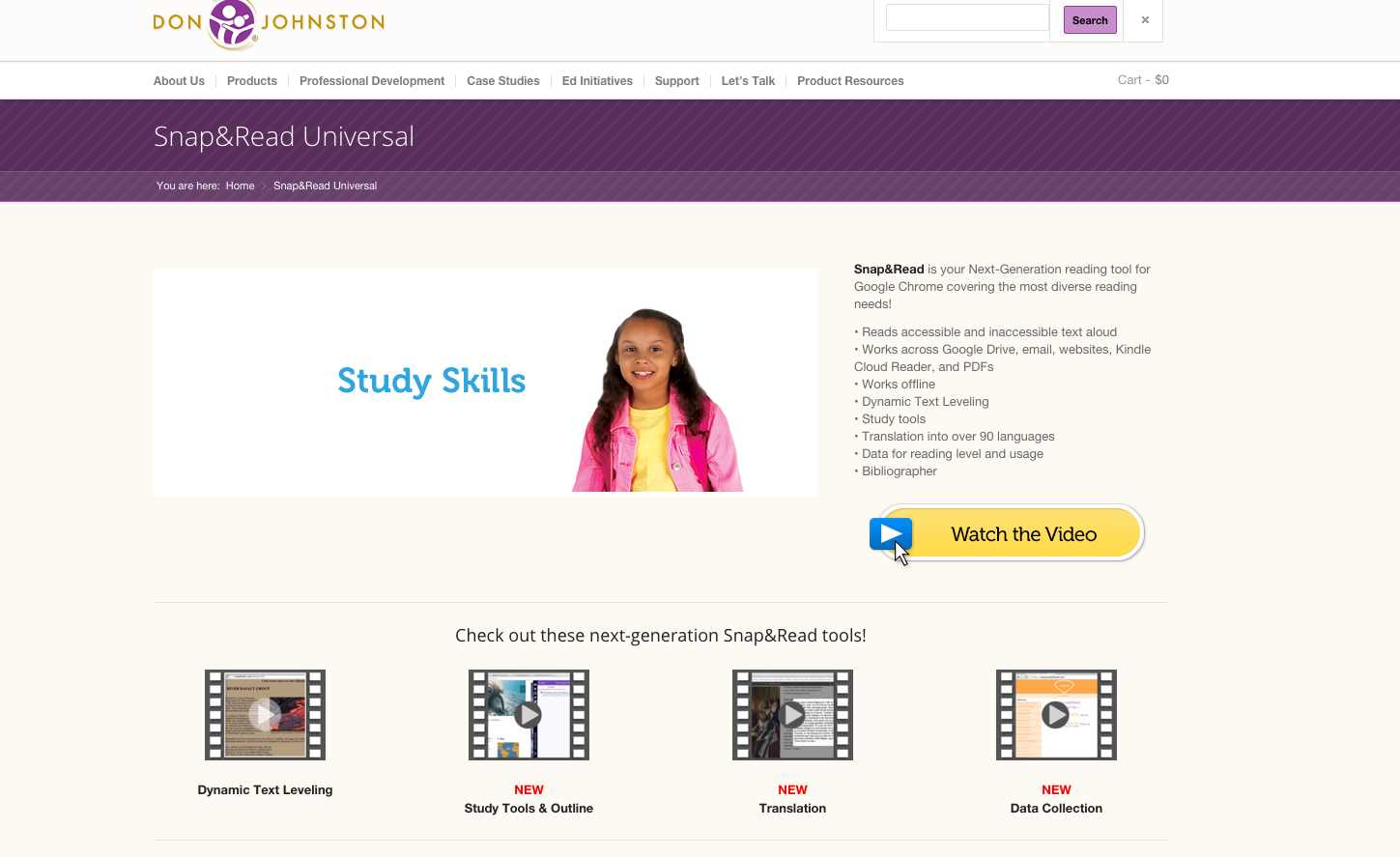Open the Support page
The width and height of the screenshot is (1400, 857).
click(676, 81)
